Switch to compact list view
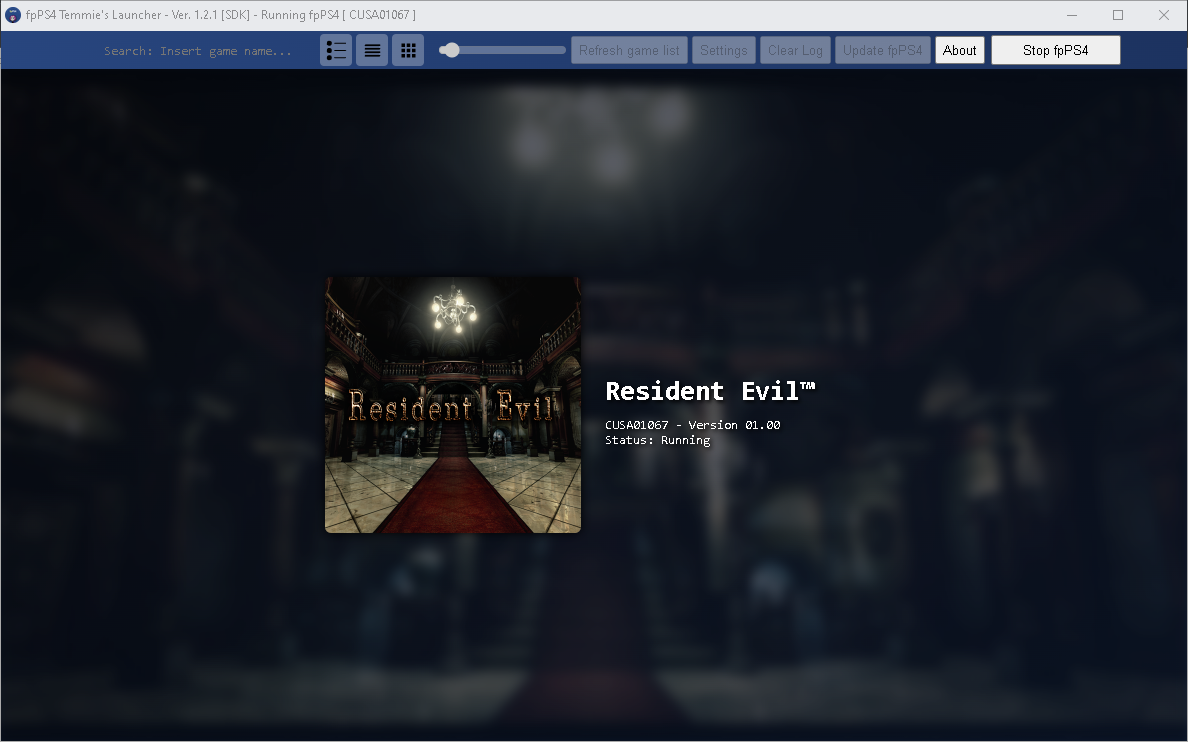1188x742 pixels. coord(371,49)
